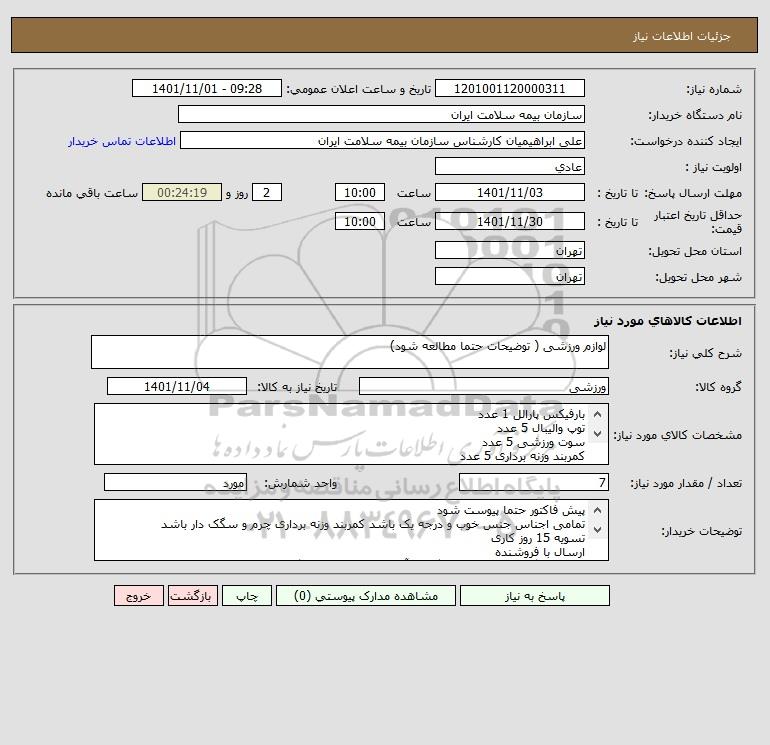Click the countdown timer field 00:24:19
Image resolution: width=770 pixels, height=745 pixels.
[x=182, y=193]
